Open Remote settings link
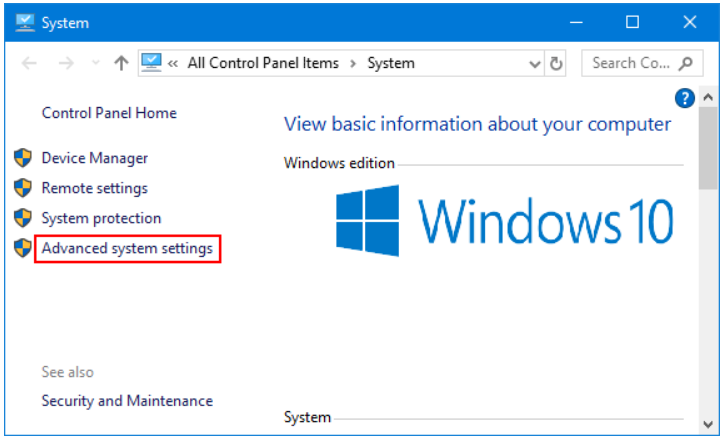Image resolution: width=723 pixels, height=442 pixels. point(95,188)
